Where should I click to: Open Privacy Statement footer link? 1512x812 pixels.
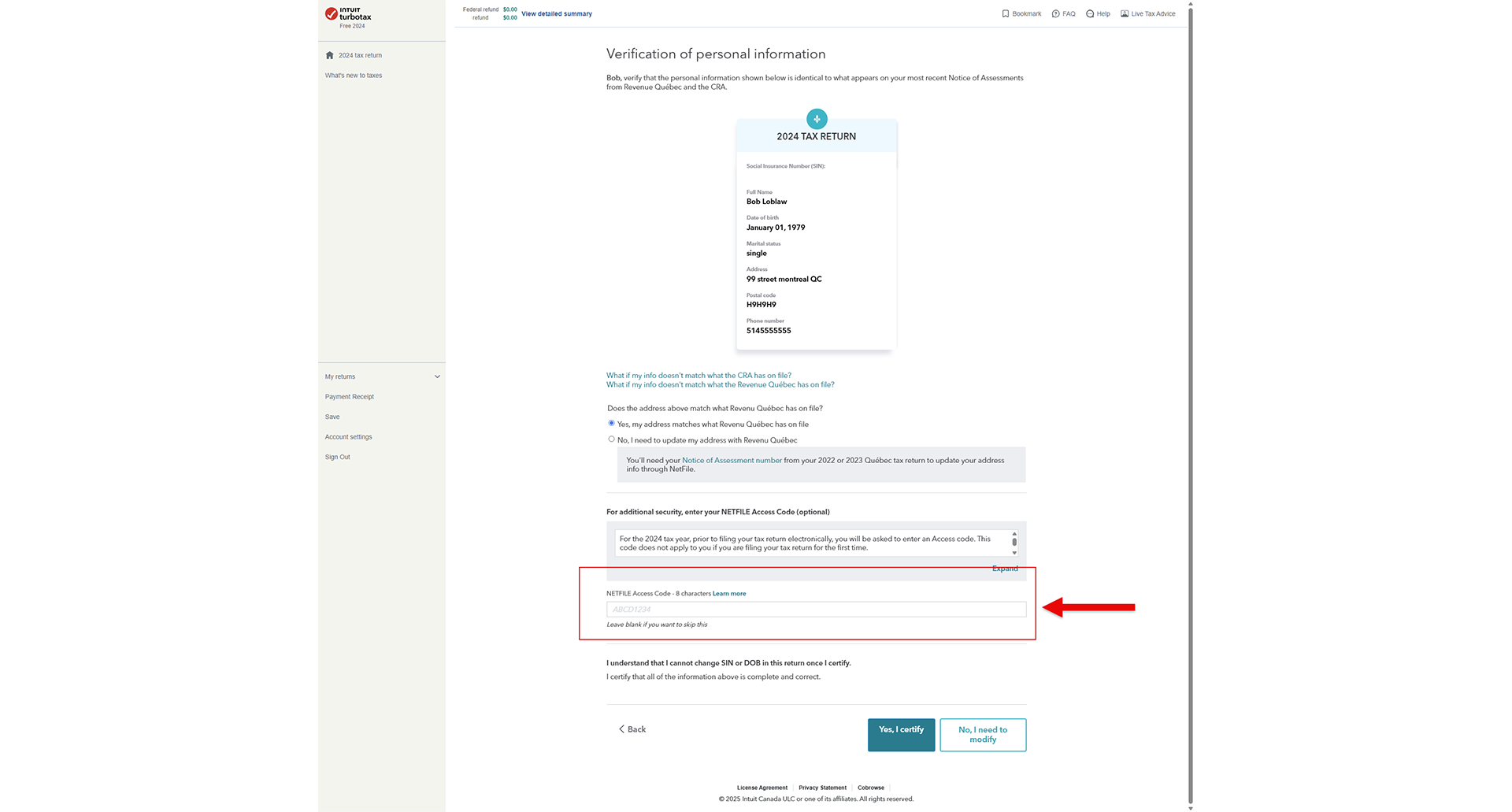pos(822,788)
